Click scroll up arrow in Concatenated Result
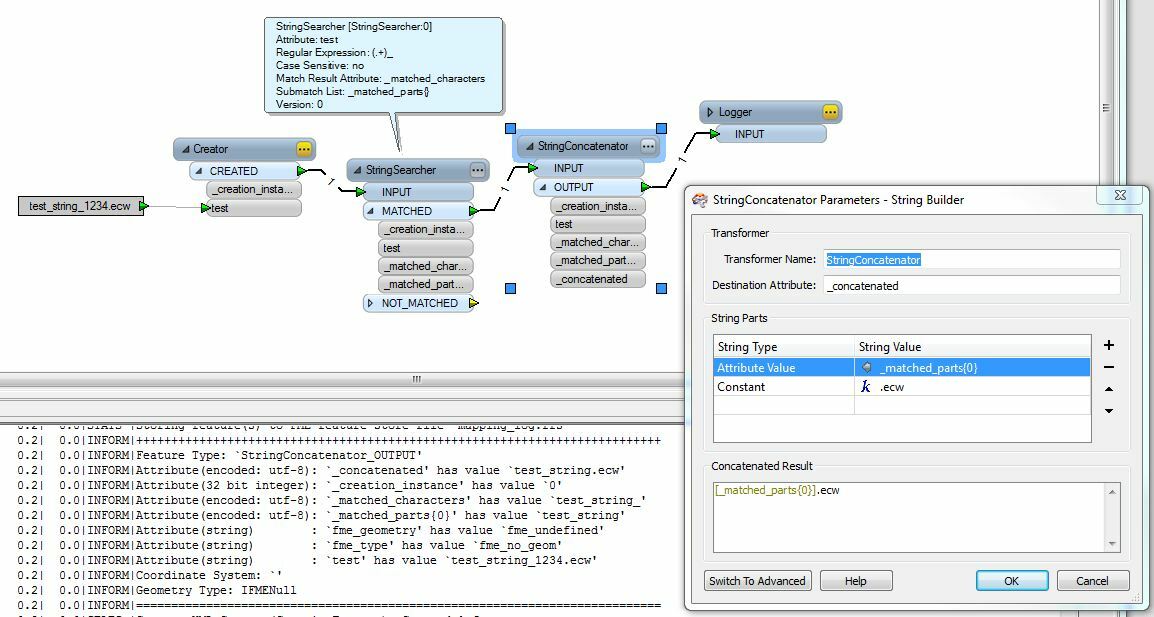Viewport: 1154px width, 617px height. [1112, 492]
